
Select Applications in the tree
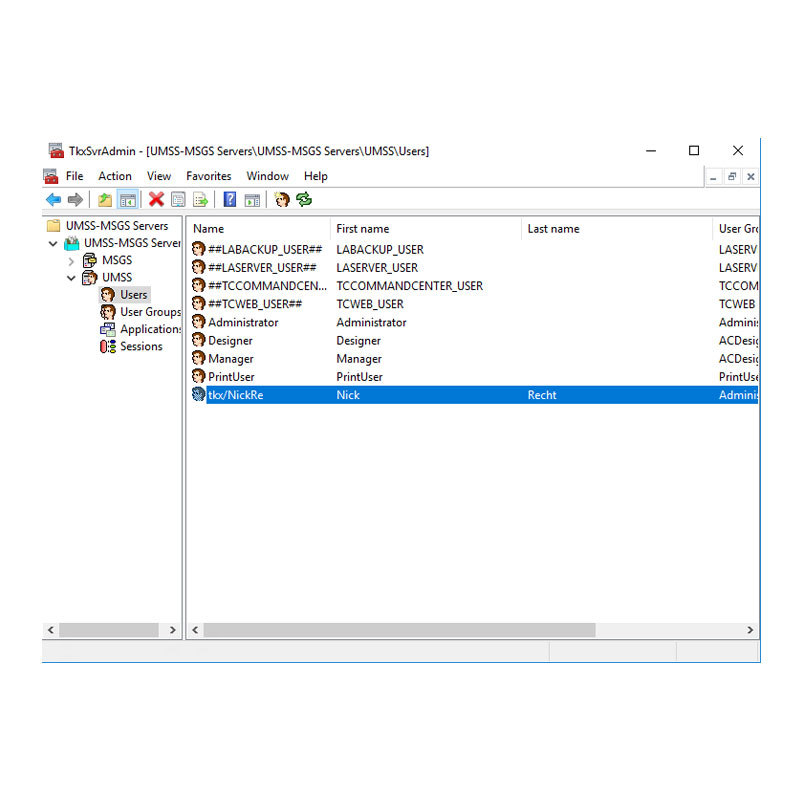click(x=151, y=329)
